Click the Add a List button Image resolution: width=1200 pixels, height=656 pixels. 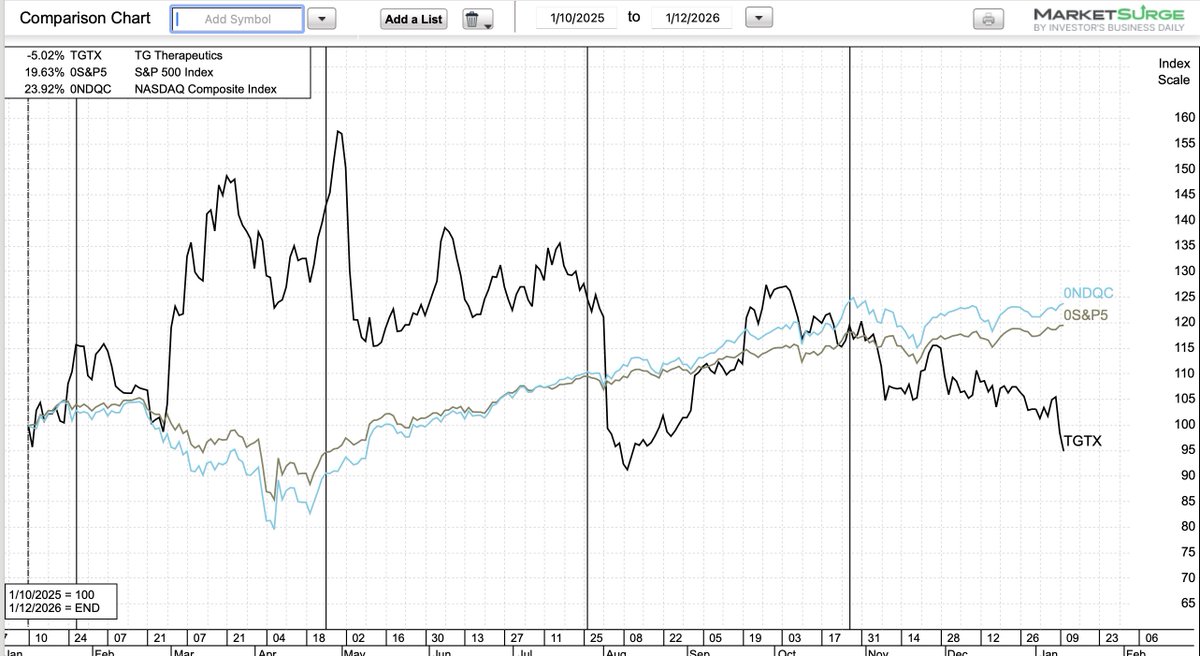(413, 19)
